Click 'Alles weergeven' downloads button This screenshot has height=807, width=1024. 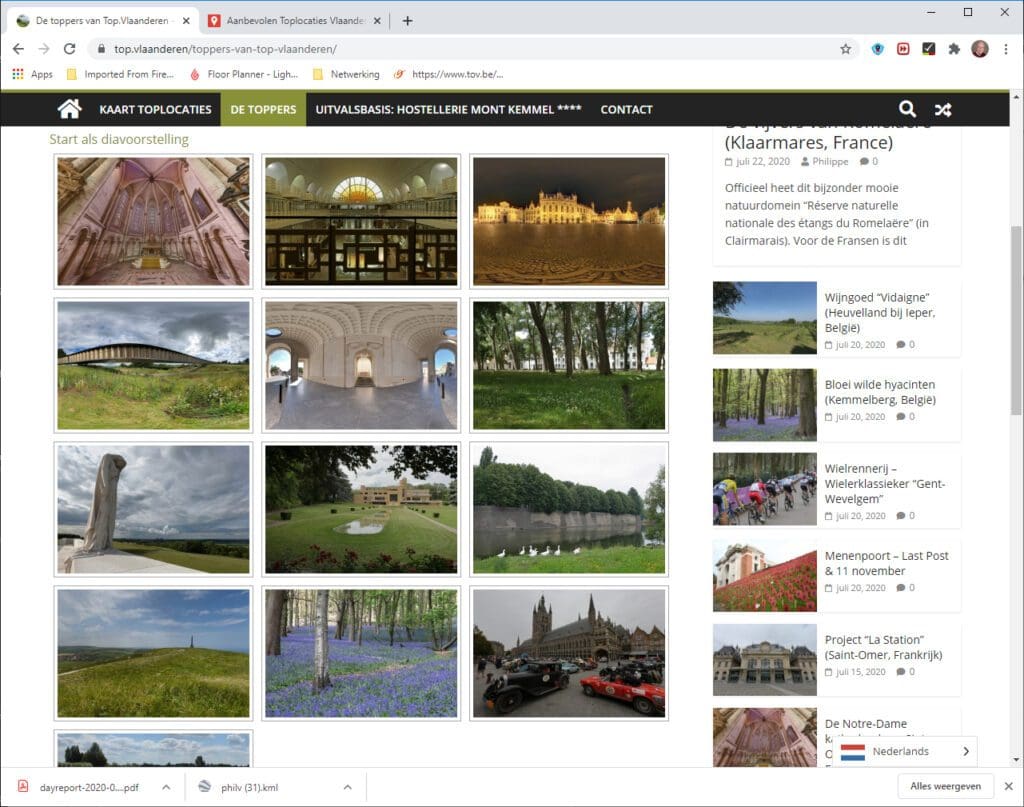[946, 786]
